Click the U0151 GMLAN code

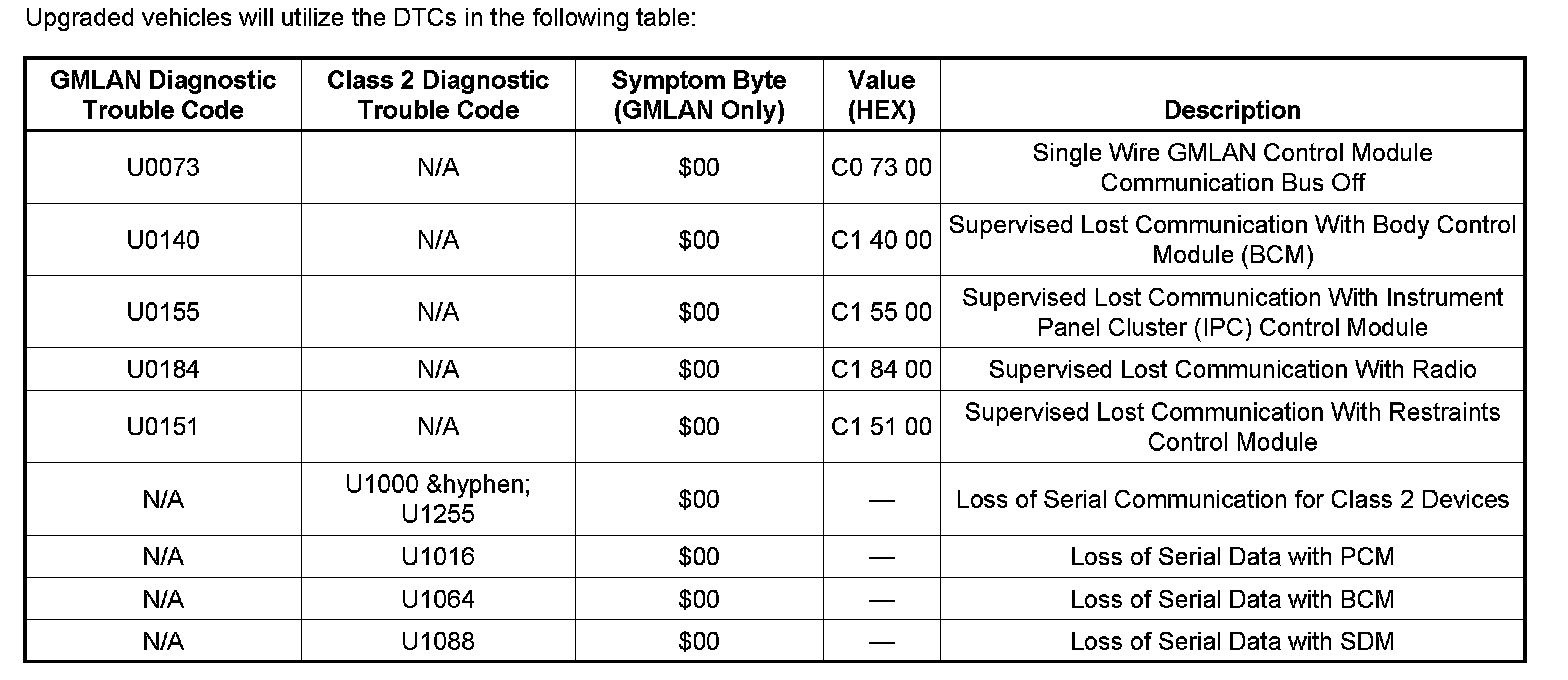tap(162, 427)
